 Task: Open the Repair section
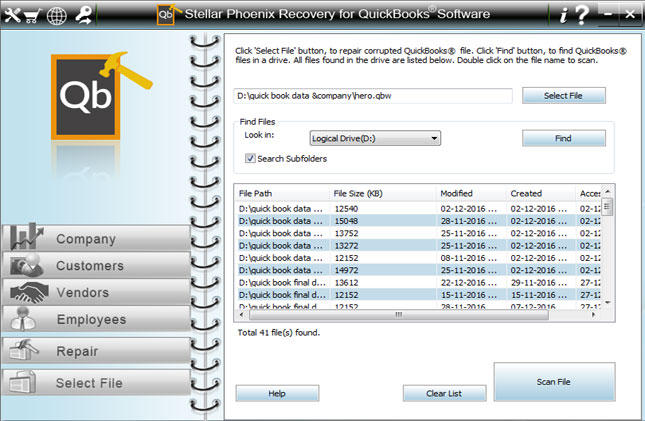coord(97,351)
